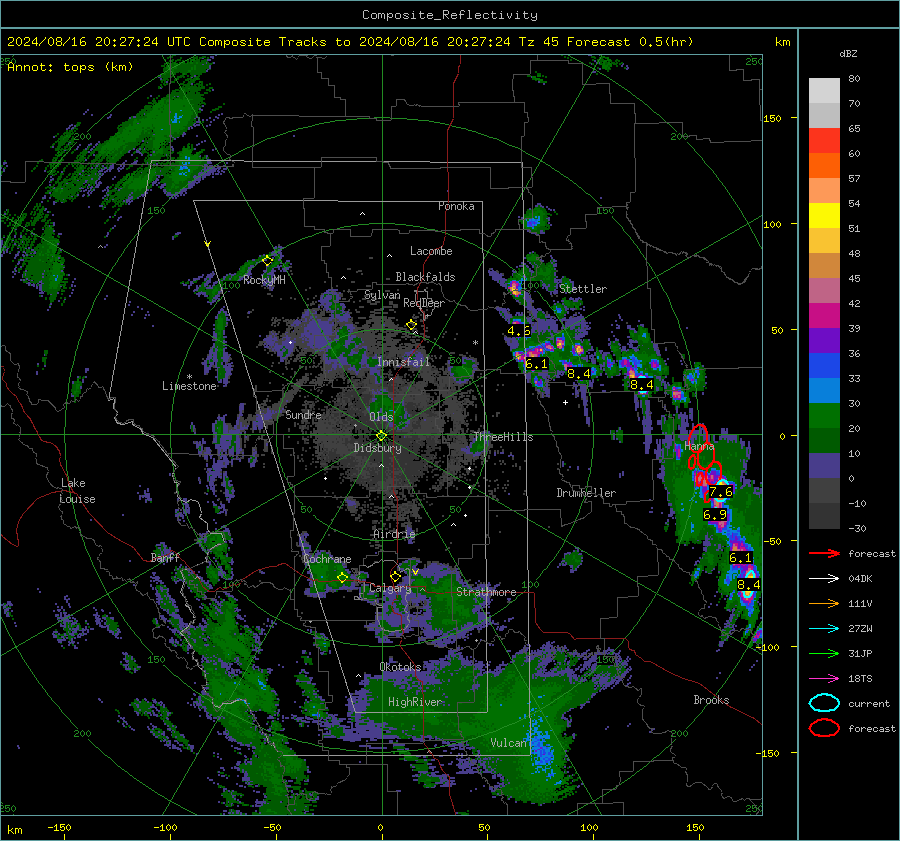Click the Cochrane town label
Viewport: 900px width, 841px height.
click(327, 559)
